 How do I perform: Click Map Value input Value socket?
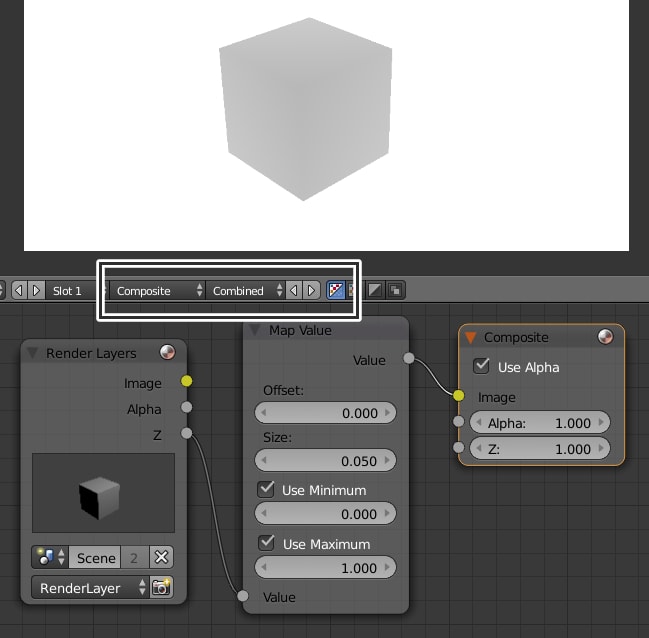(x=243, y=596)
